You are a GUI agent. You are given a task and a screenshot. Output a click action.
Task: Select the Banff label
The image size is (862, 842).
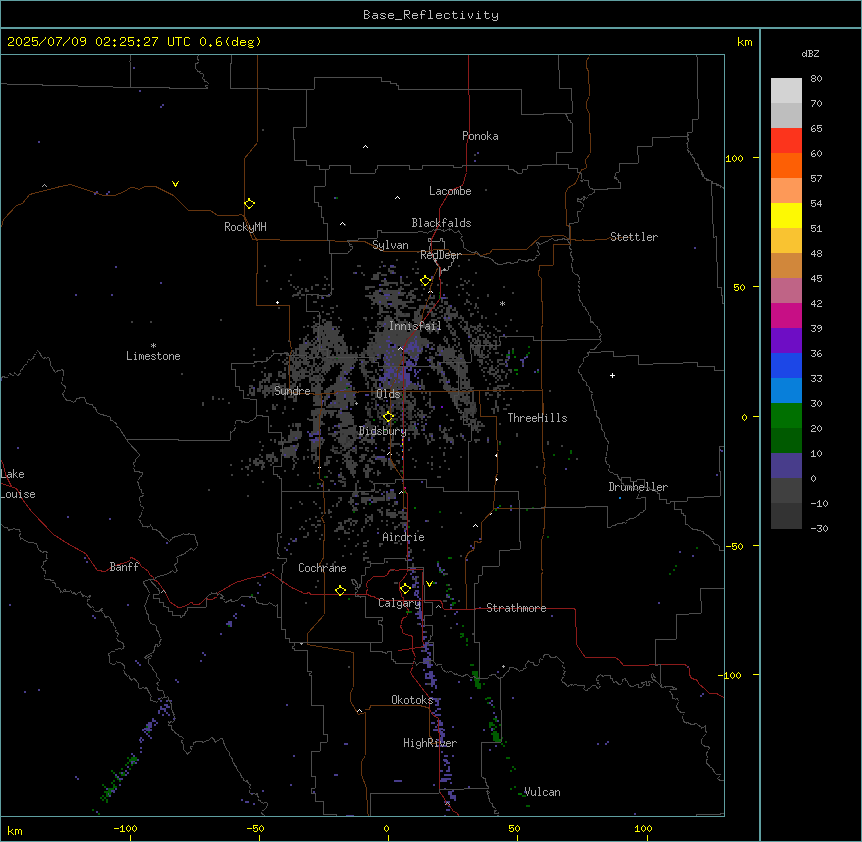pos(124,567)
